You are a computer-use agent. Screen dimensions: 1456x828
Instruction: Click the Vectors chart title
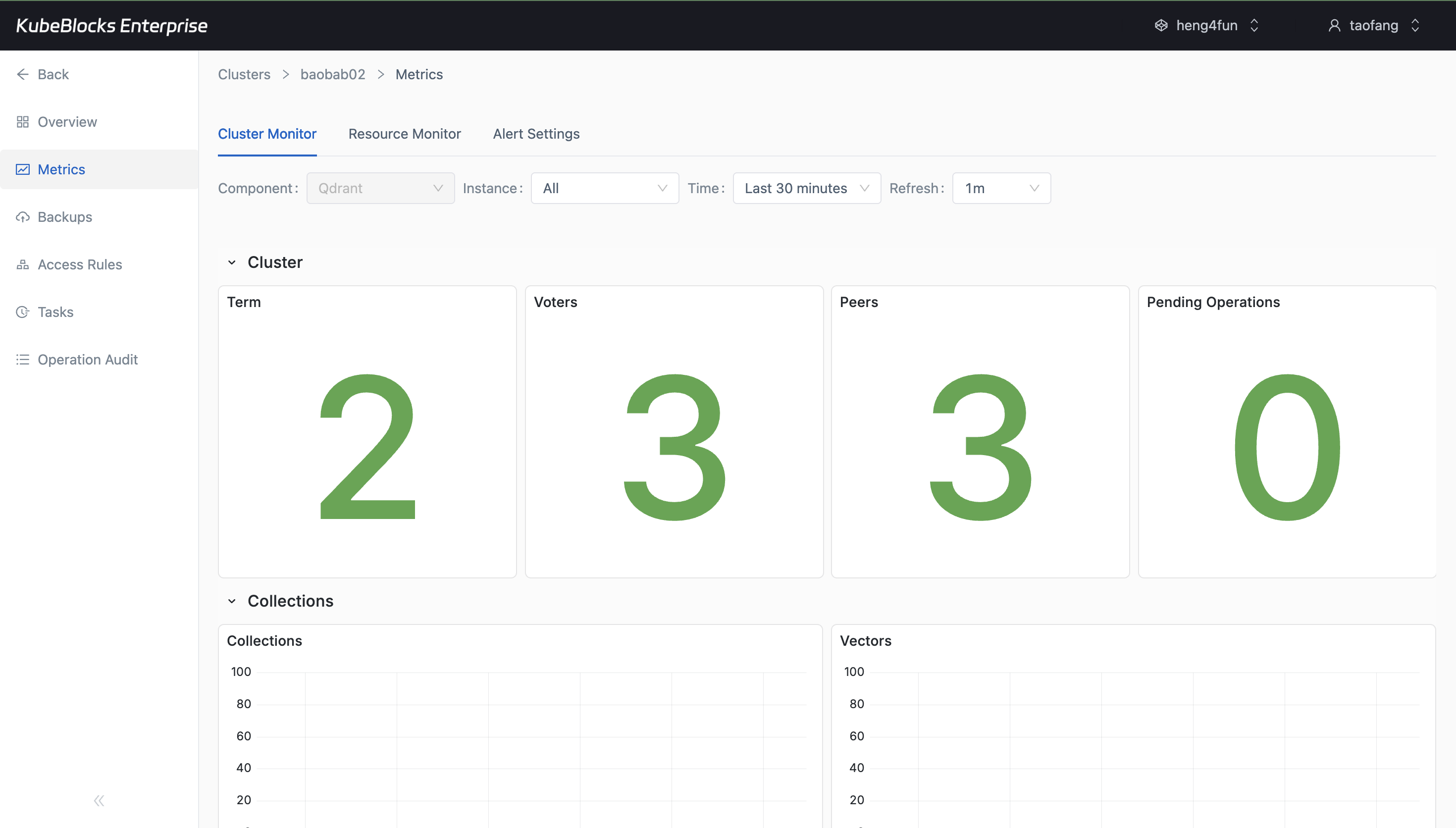(865, 641)
